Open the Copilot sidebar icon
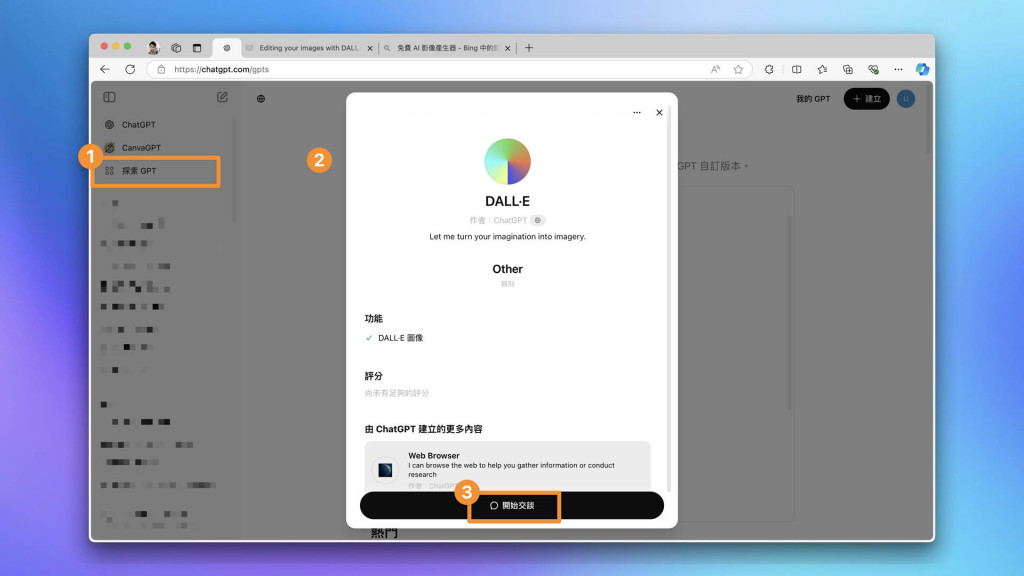Viewport: 1024px width, 576px height. [922, 69]
